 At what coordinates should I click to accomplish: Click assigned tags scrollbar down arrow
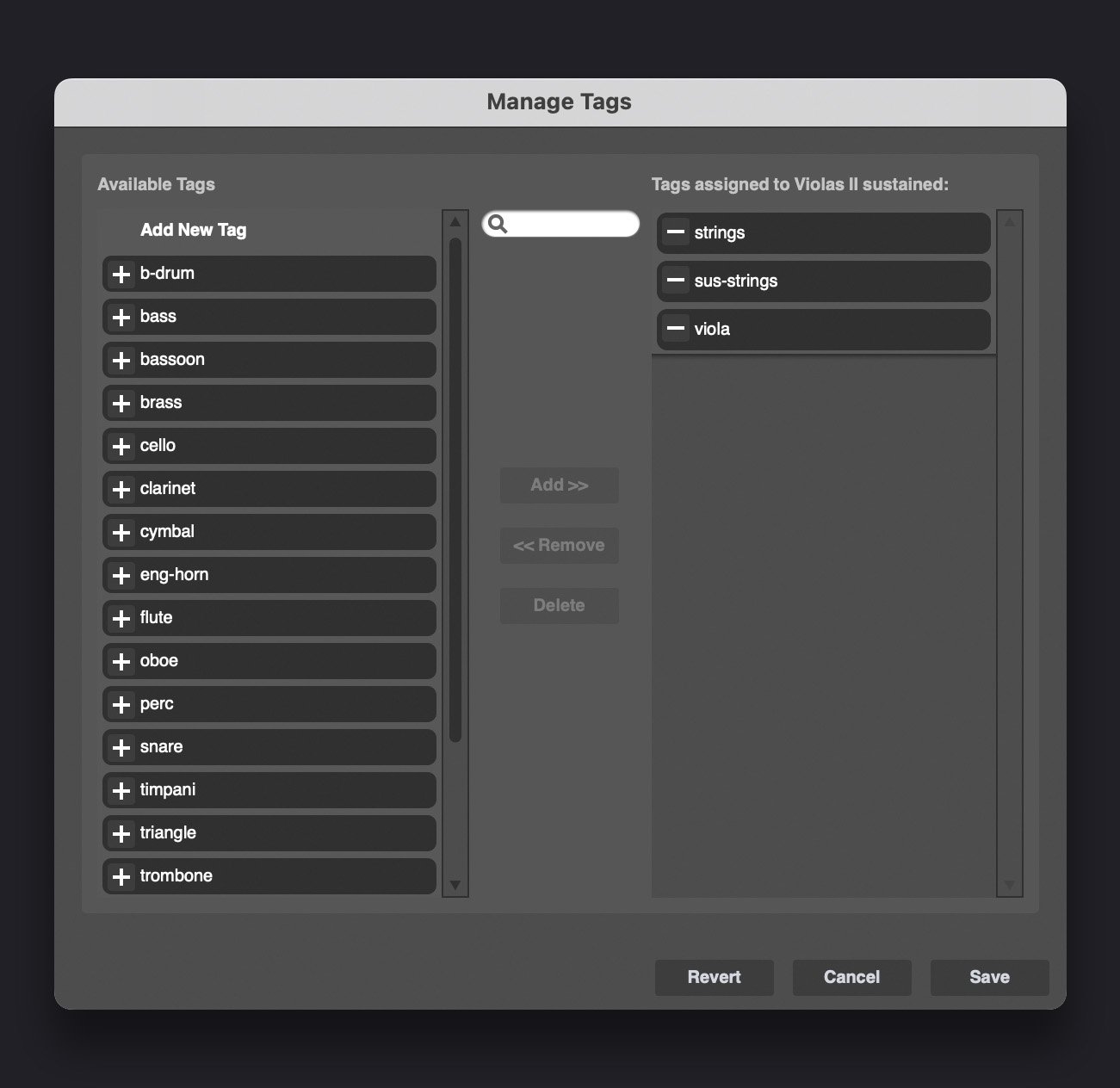tap(1010, 885)
